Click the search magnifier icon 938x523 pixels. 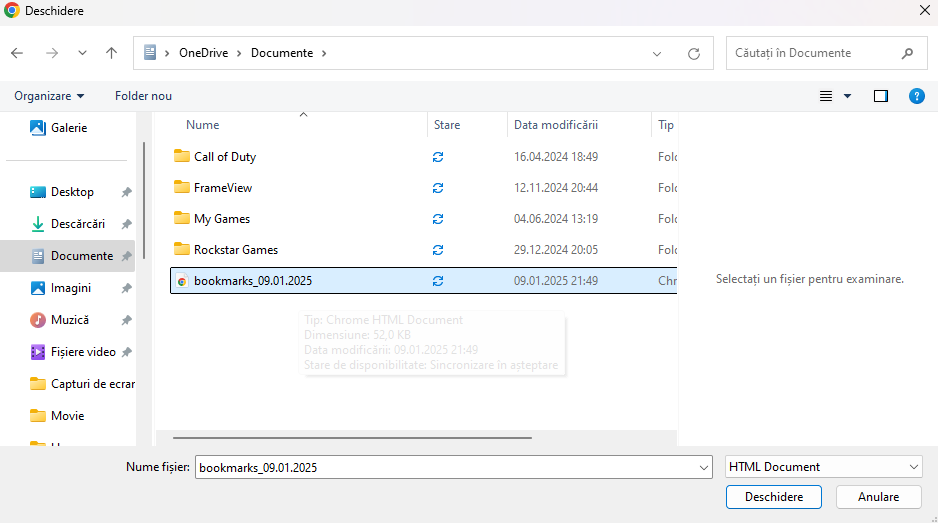coord(907,53)
